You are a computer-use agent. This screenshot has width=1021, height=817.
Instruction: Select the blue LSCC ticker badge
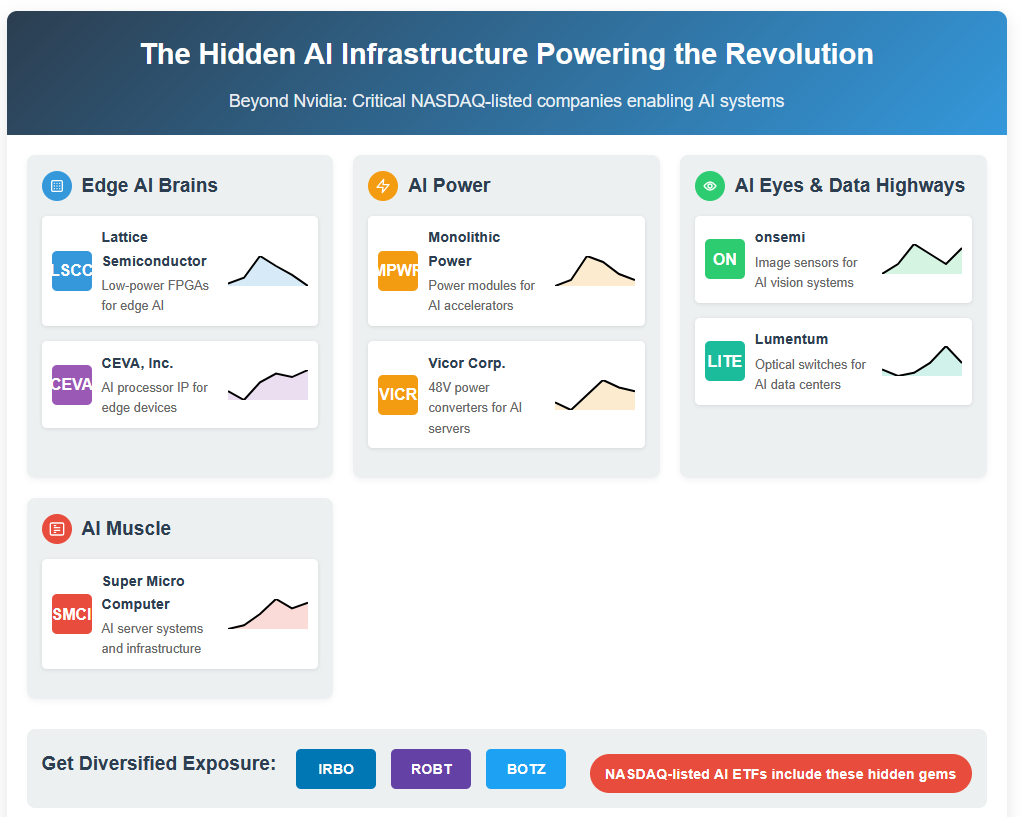click(72, 271)
